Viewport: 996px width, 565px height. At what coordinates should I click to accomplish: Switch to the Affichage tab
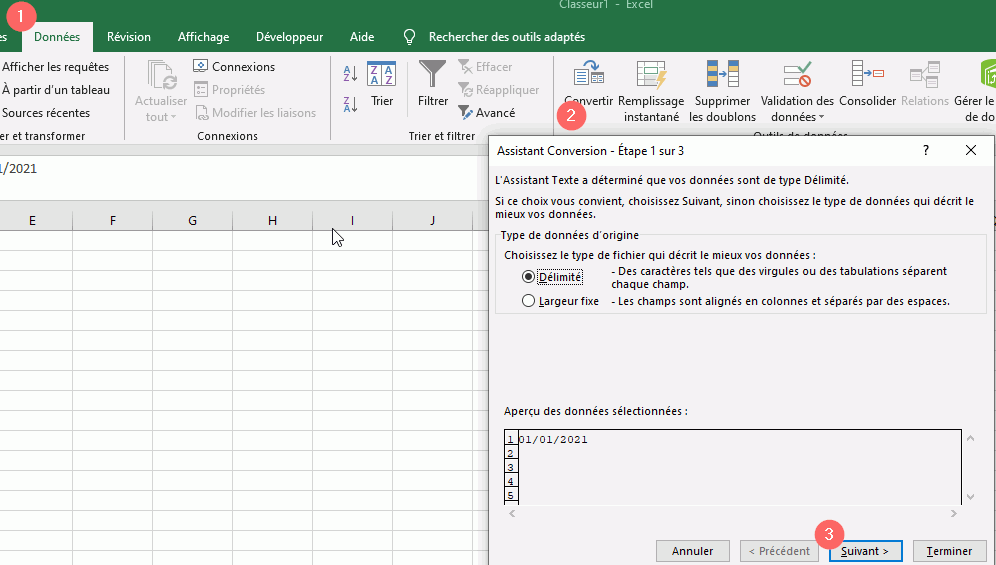pos(203,37)
